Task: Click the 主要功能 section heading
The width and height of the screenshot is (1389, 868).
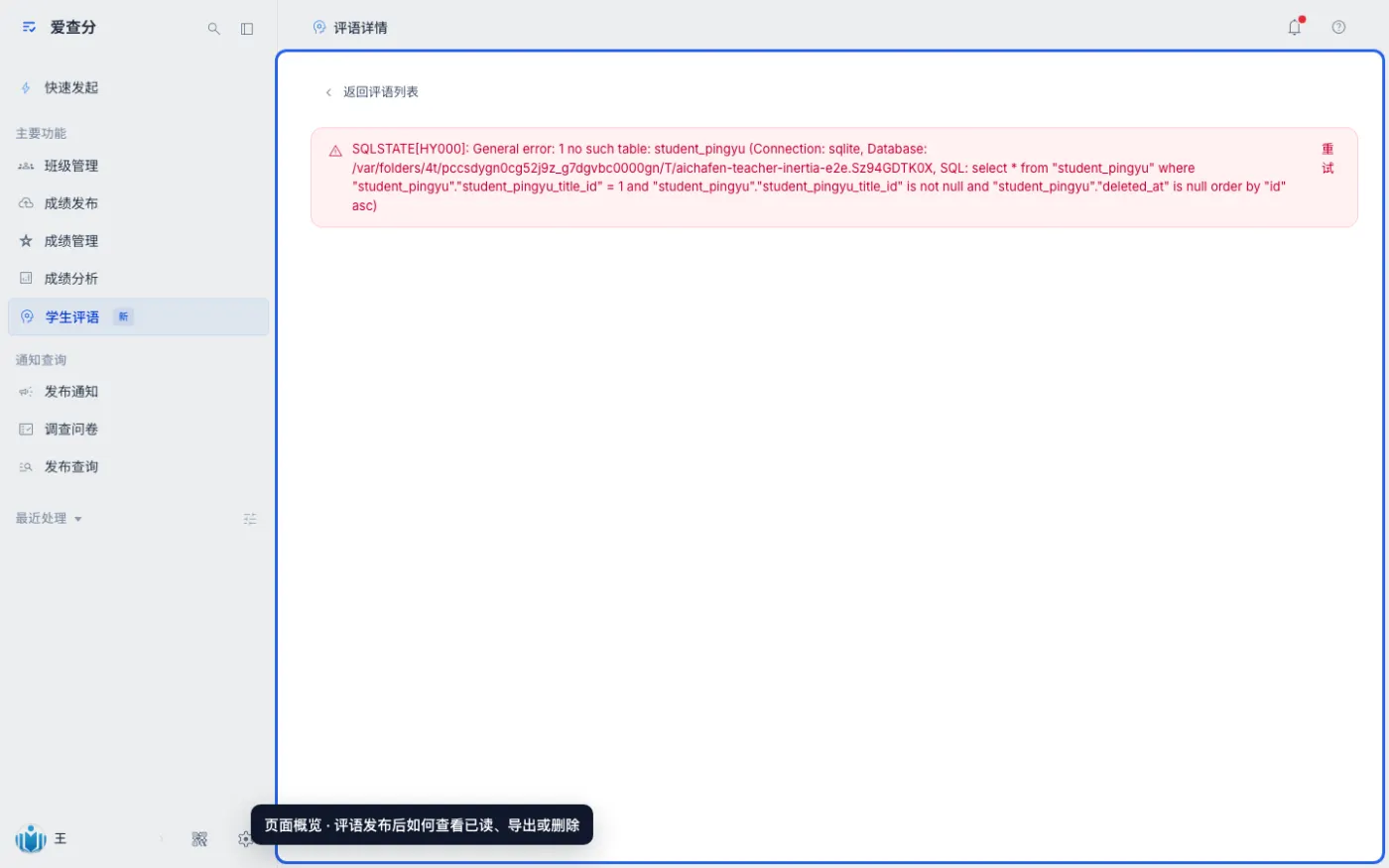Action: pyautogui.click(x=41, y=133)
